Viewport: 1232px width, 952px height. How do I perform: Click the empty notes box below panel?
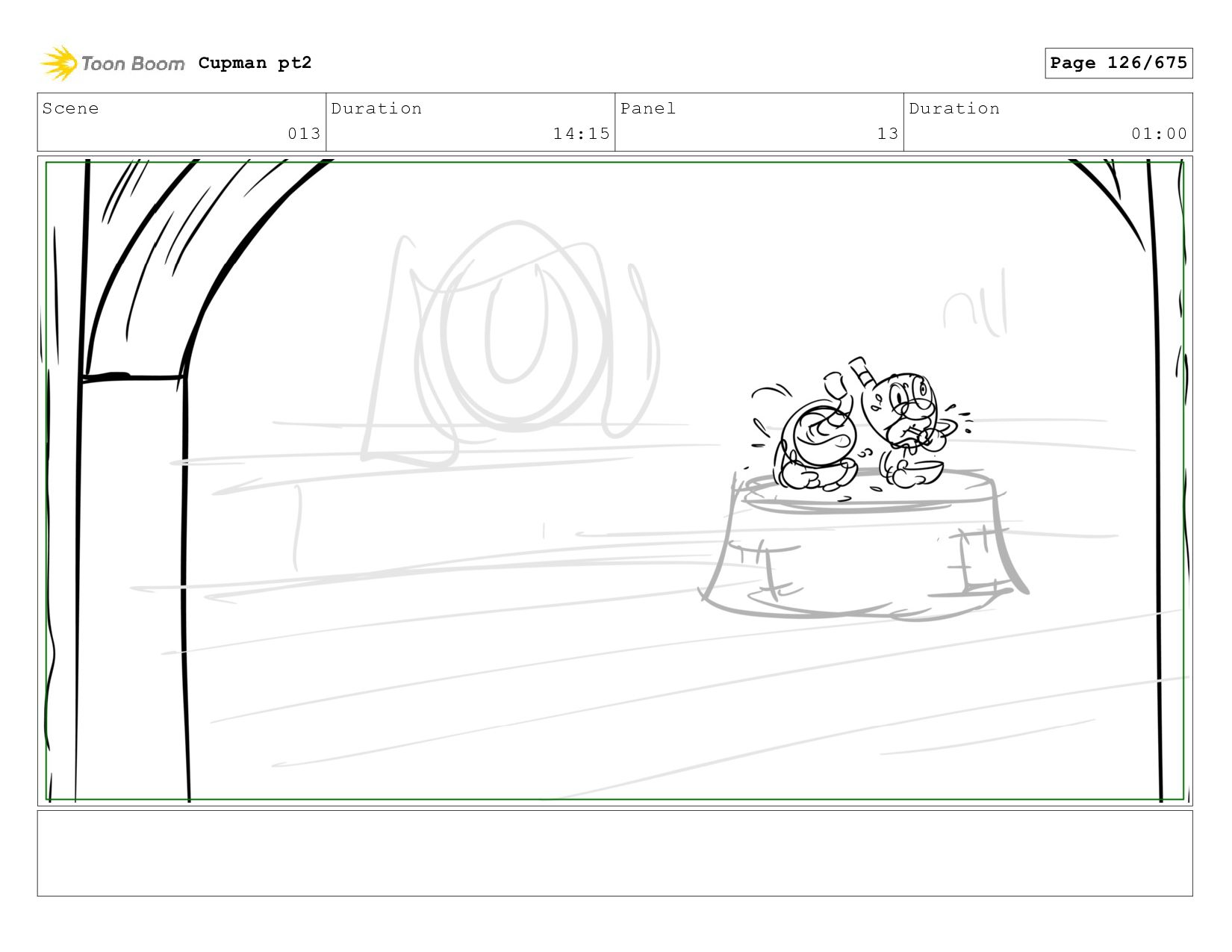615,853
